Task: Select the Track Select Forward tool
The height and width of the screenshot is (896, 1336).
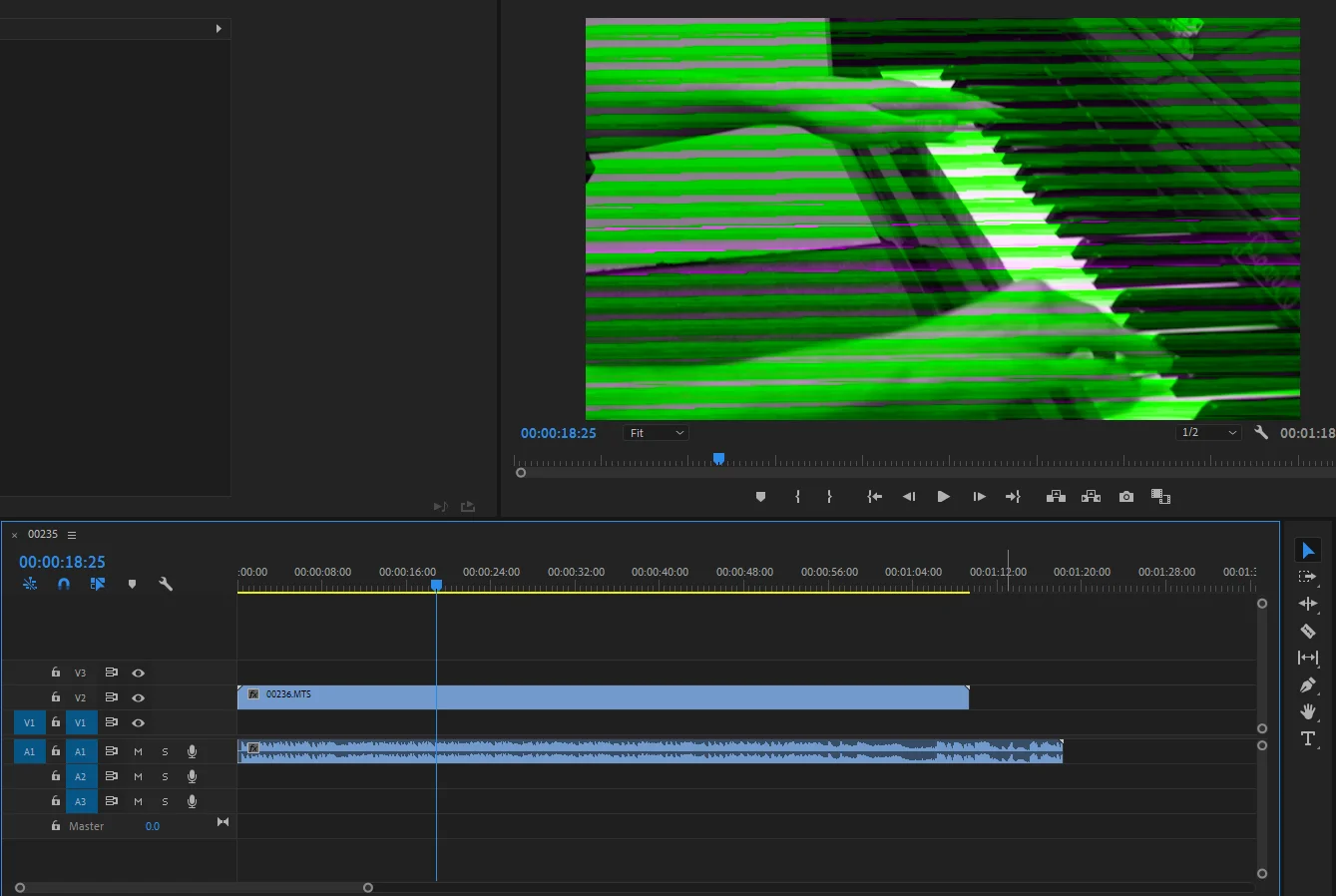Action: pos(1307,577)
